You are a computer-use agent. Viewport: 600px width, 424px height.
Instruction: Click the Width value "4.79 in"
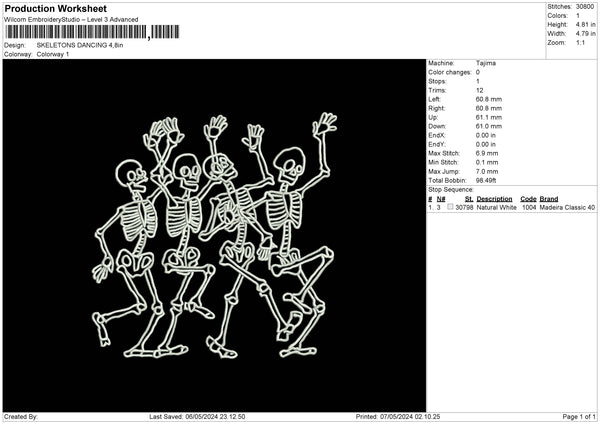(585, 34)
